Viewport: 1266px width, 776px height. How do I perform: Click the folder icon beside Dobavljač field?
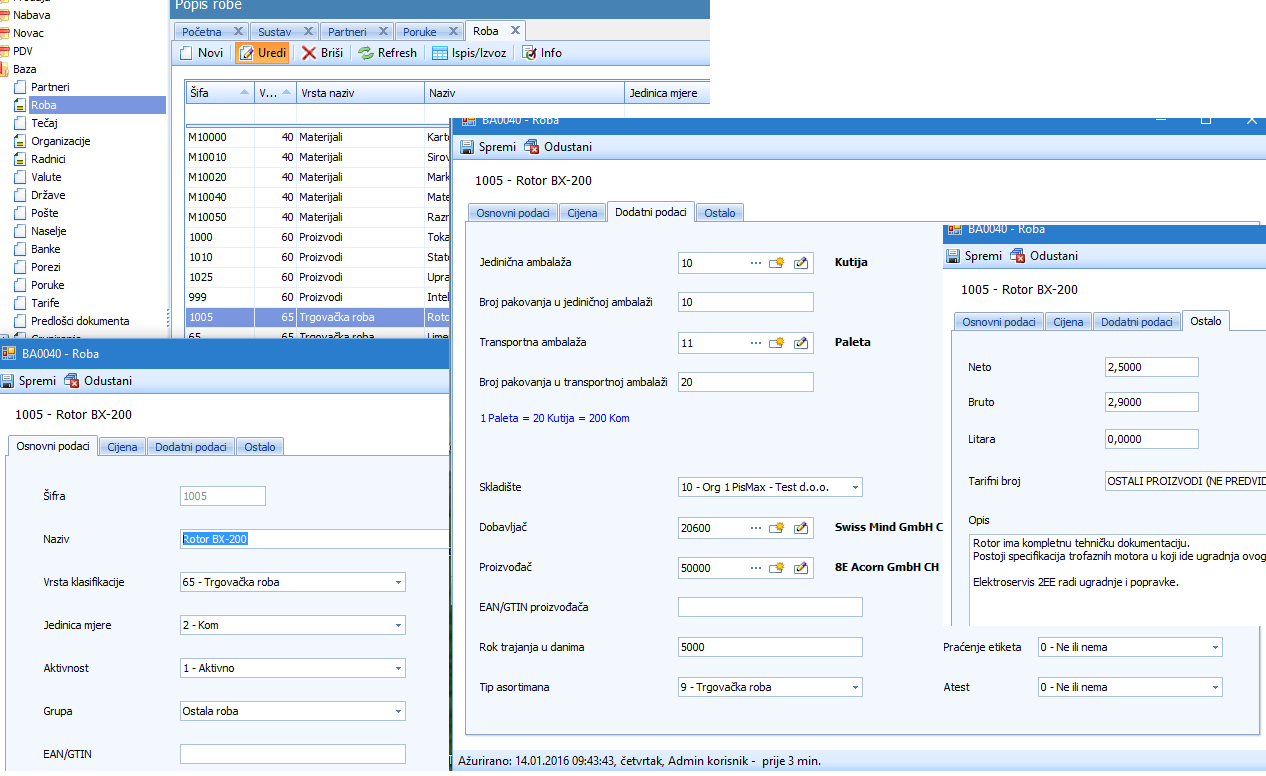(x=777, y=528)
